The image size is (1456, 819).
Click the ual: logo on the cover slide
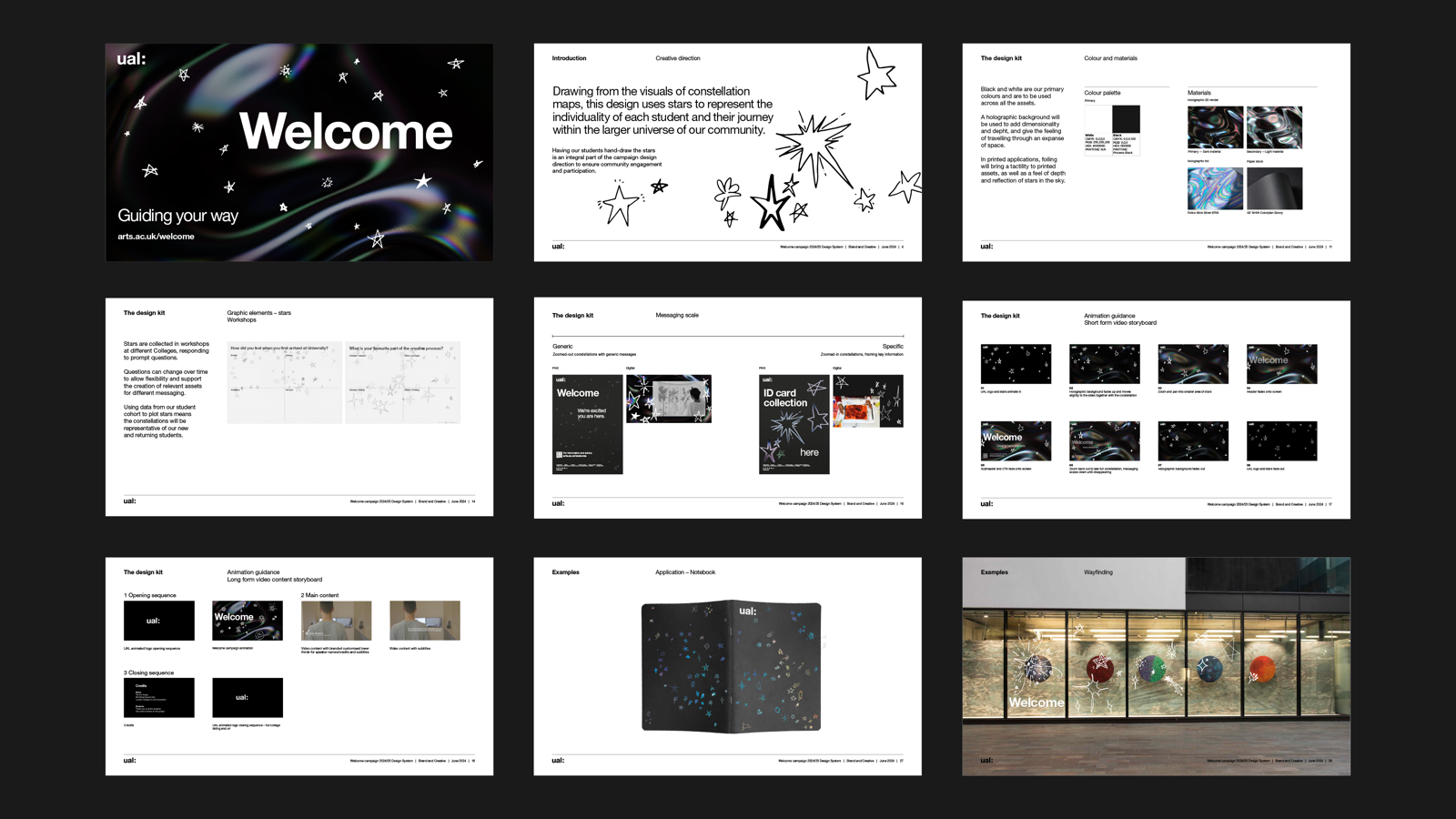[x=131, y=59]
